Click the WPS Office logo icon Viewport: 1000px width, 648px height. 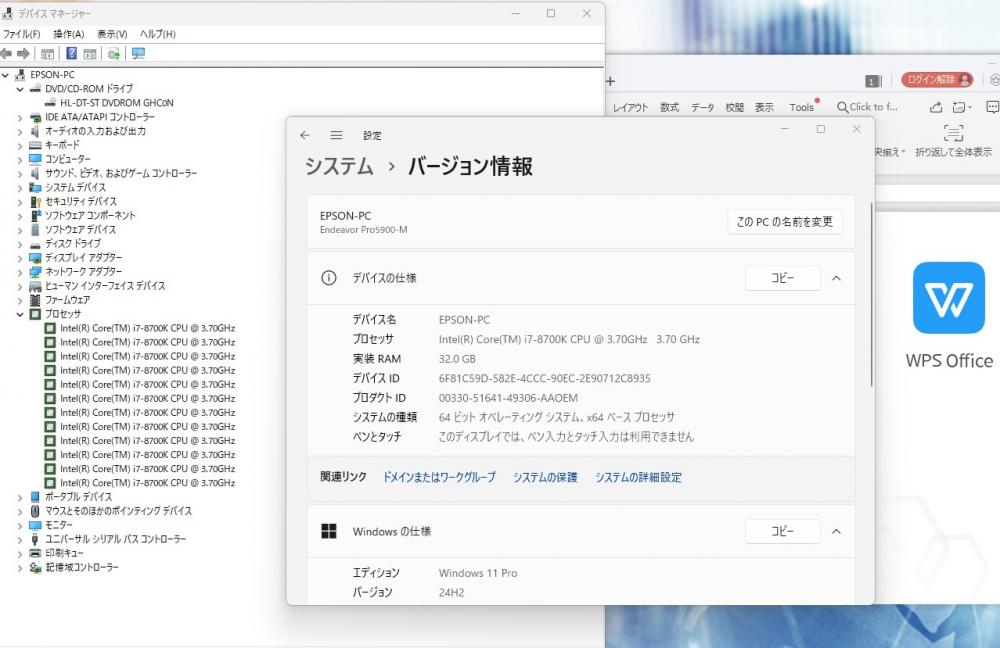point(948,298)
